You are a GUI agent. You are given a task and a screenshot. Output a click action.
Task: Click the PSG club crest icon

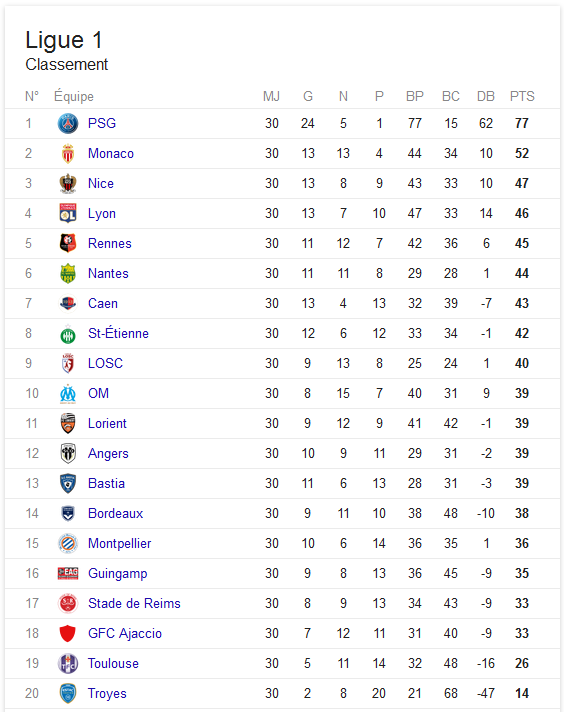tap(68, 124)
